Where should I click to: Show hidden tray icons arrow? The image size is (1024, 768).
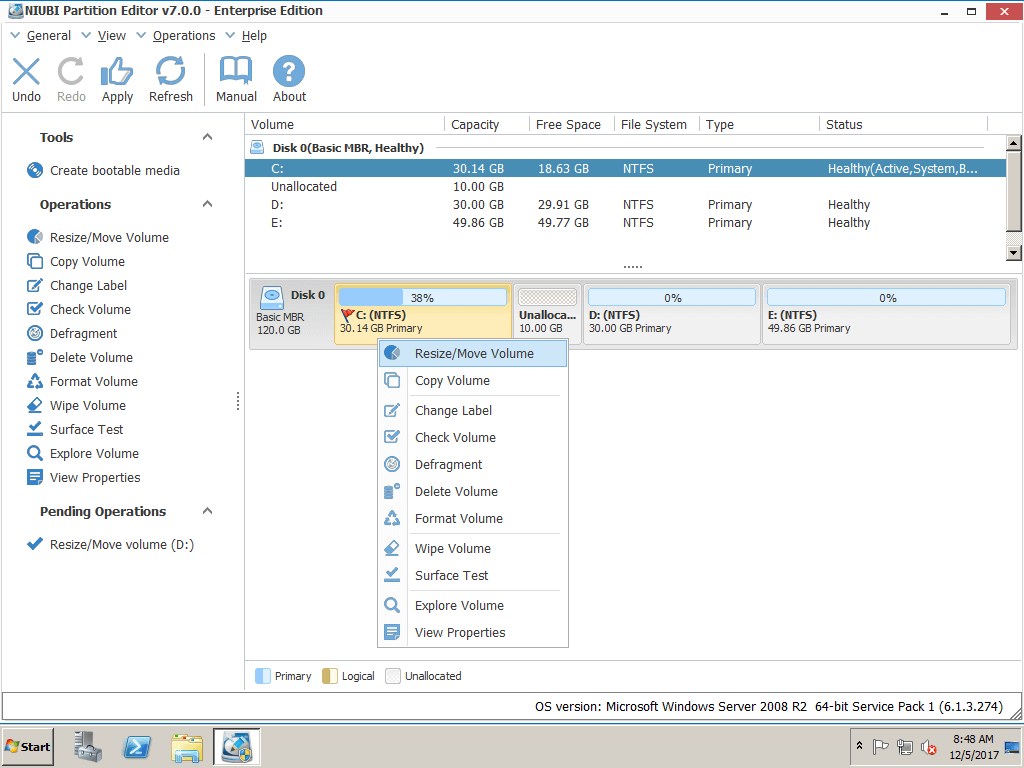pos(859,746)
